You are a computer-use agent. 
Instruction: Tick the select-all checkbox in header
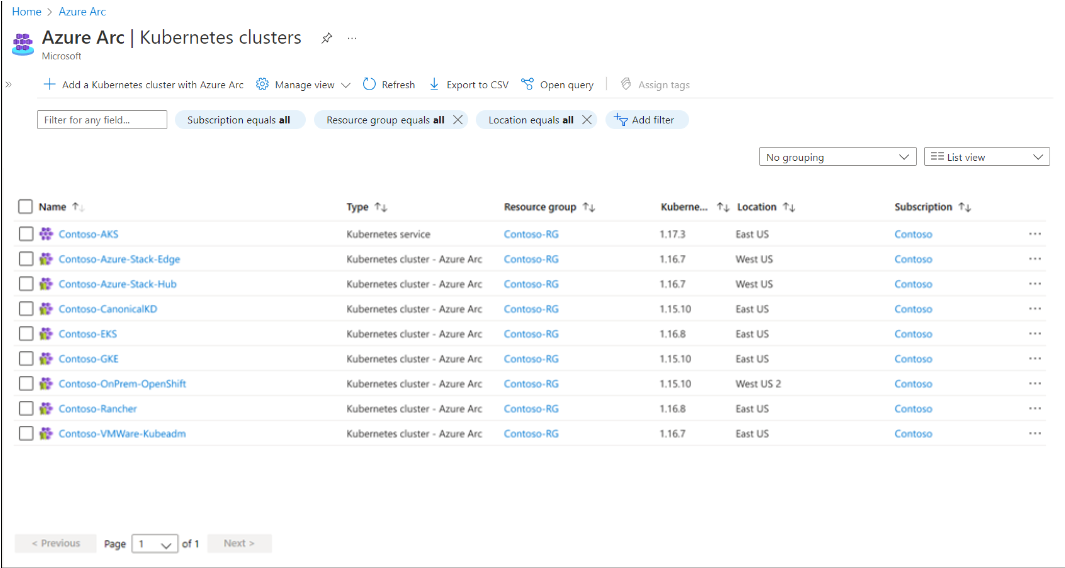pyautogui.click(x=26, y=207)
